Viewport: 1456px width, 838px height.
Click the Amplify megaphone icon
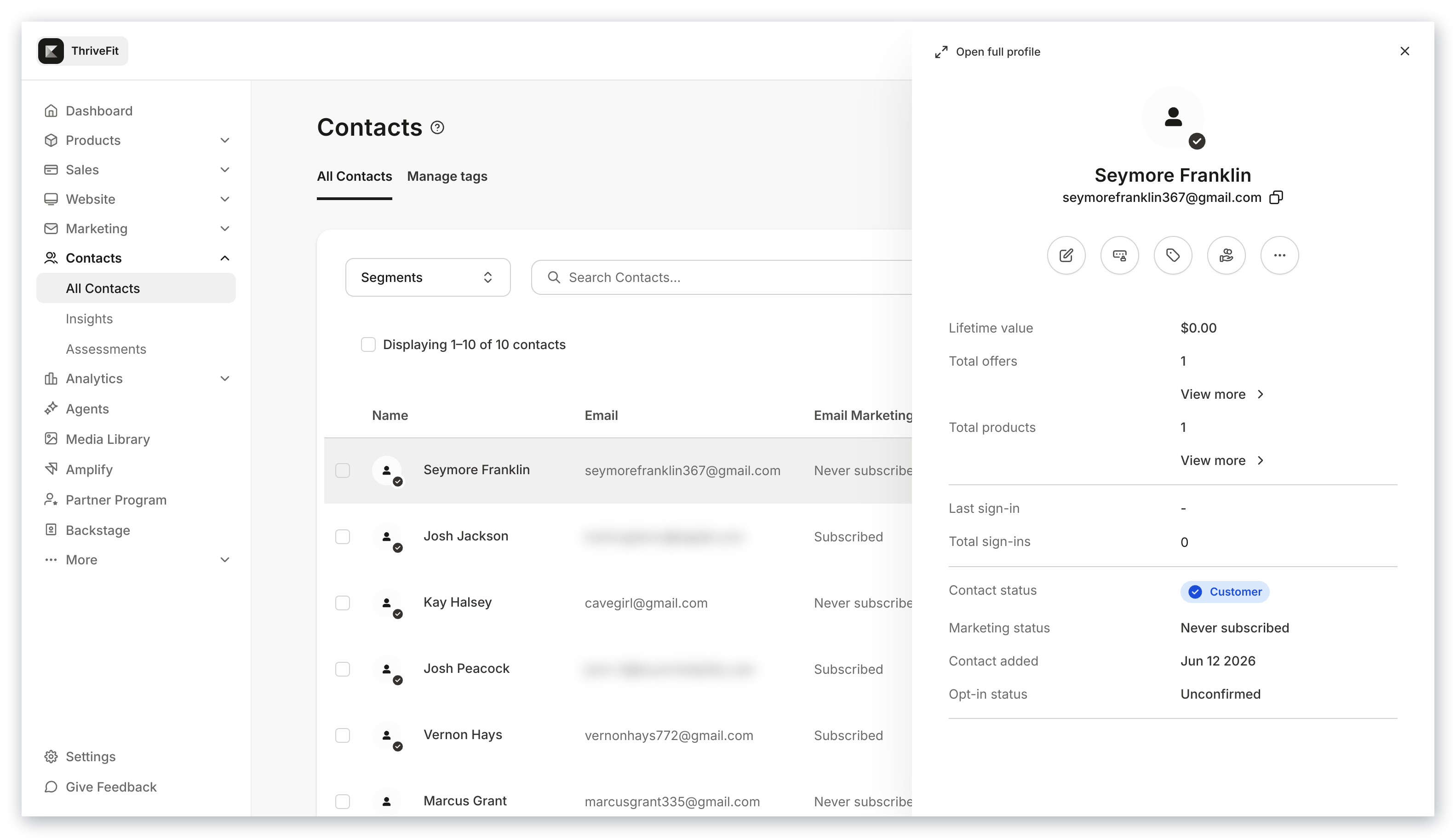[x=51, y=469]
